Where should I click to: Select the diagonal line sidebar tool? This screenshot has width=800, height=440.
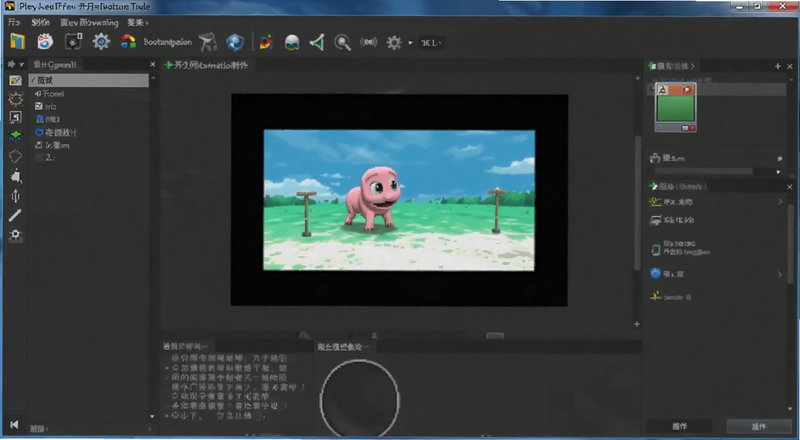click(x=15, y=215)
